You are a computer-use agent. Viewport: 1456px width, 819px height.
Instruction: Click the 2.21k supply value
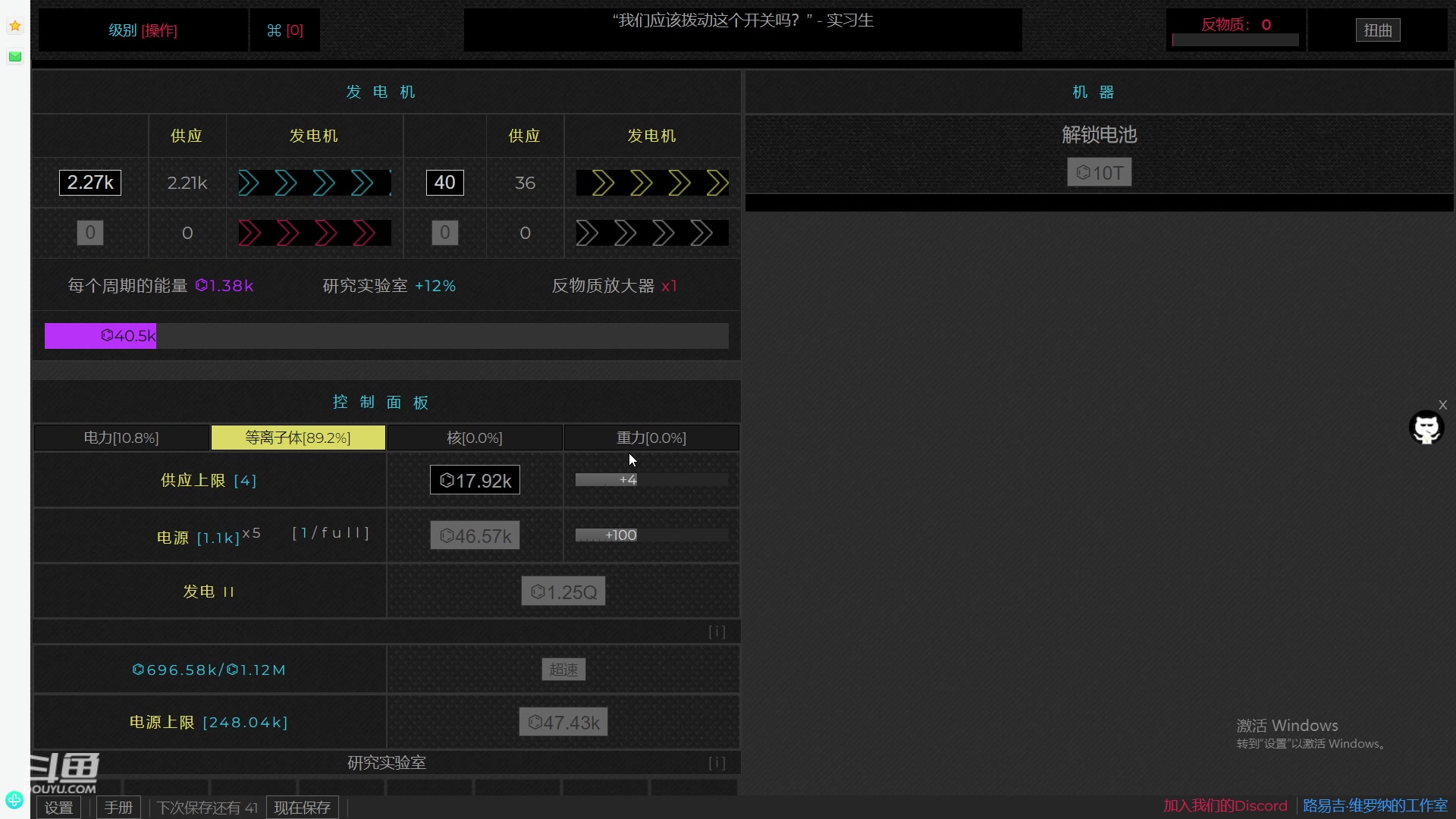click(x=187, y=183)
